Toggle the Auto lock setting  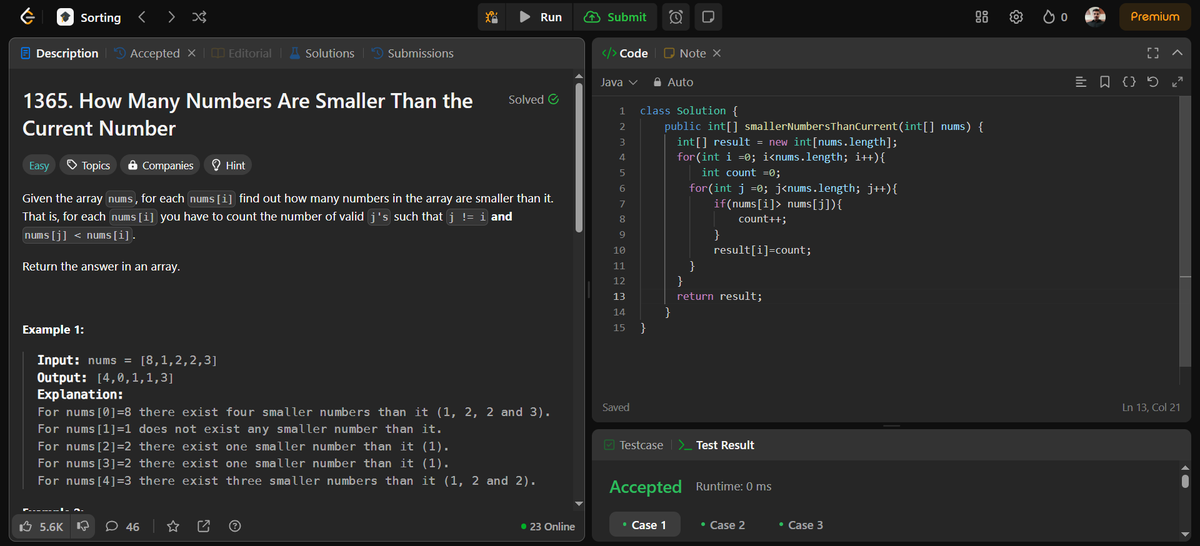click(673, 82)
